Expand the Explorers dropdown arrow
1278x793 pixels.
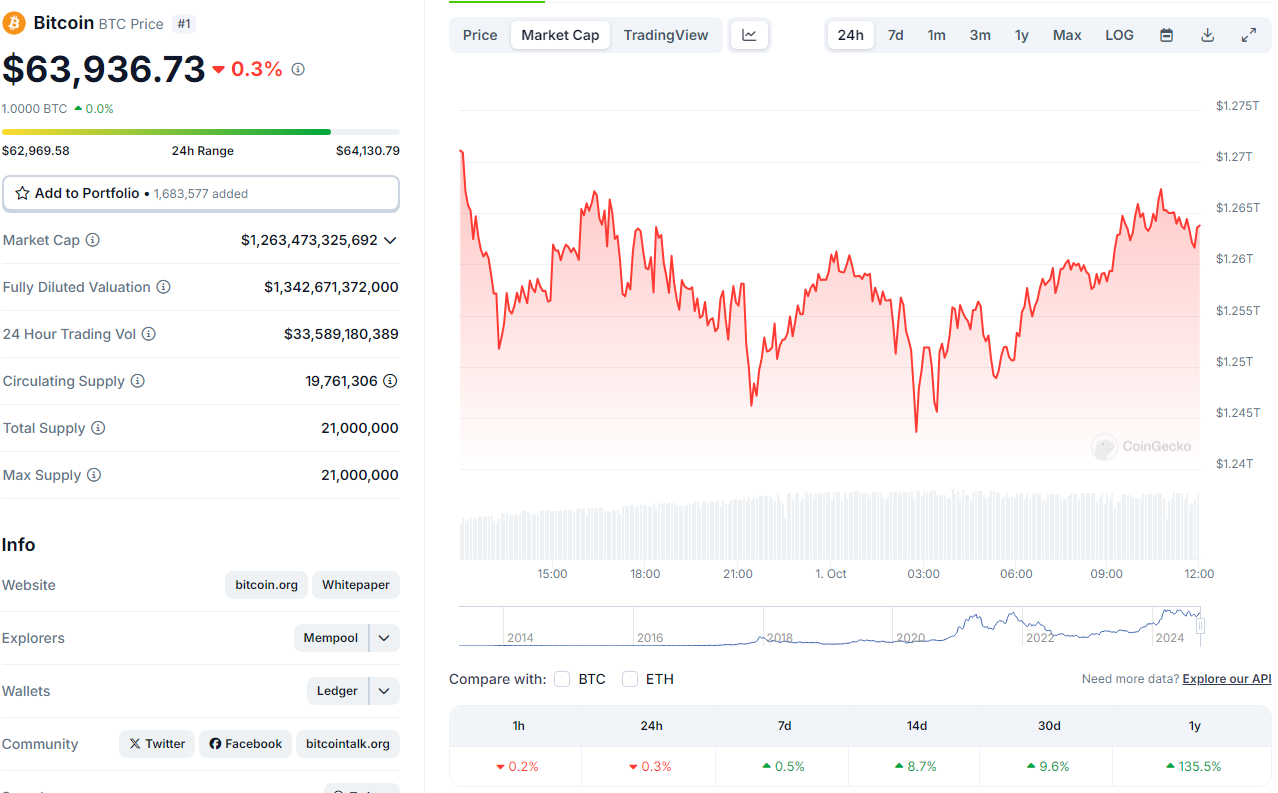click(384, 638)
